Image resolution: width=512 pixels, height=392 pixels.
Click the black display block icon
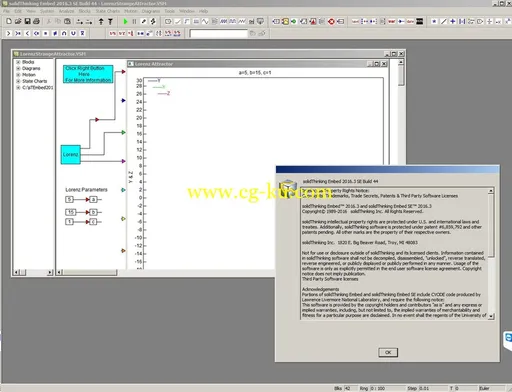420,21
